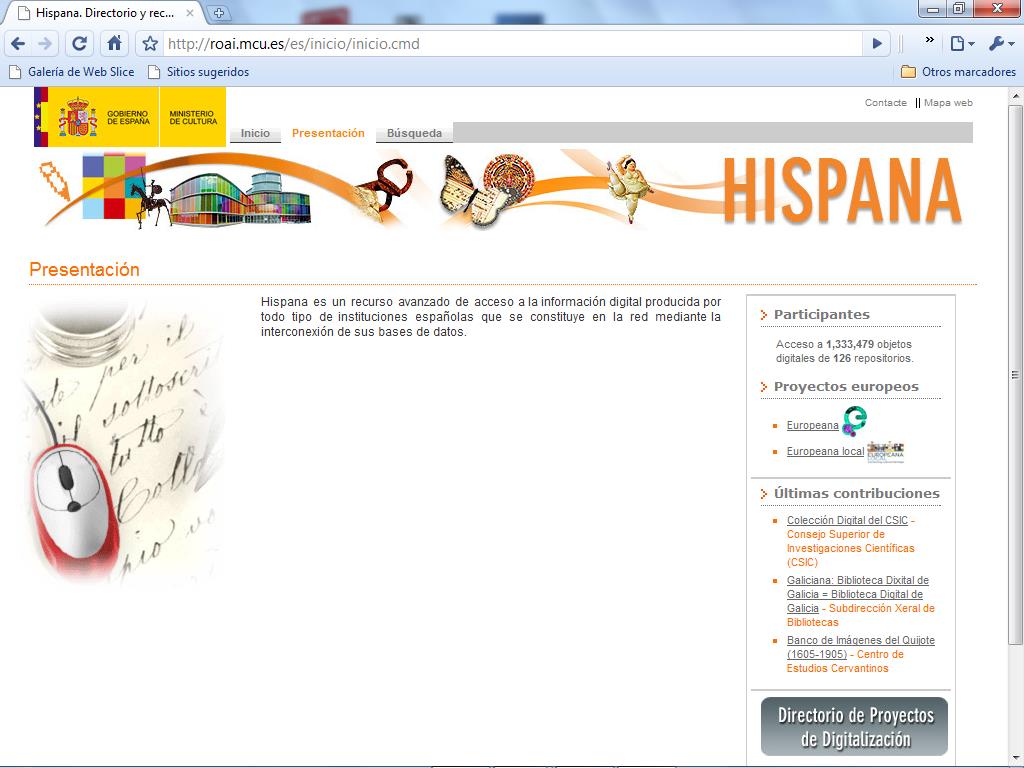Open the Otros marcadores folder
1024x768 pixels.
click(x=958, y=72)
